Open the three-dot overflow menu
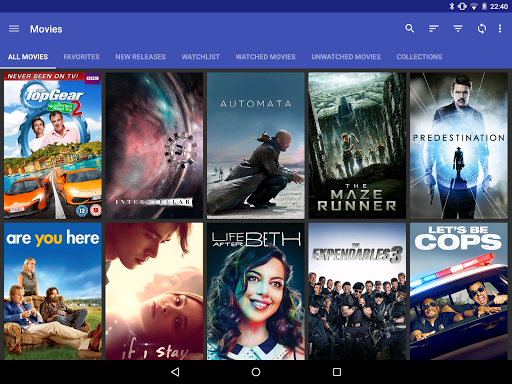The image size is (512, 384). pyautogui.click(x=500, y=29)
